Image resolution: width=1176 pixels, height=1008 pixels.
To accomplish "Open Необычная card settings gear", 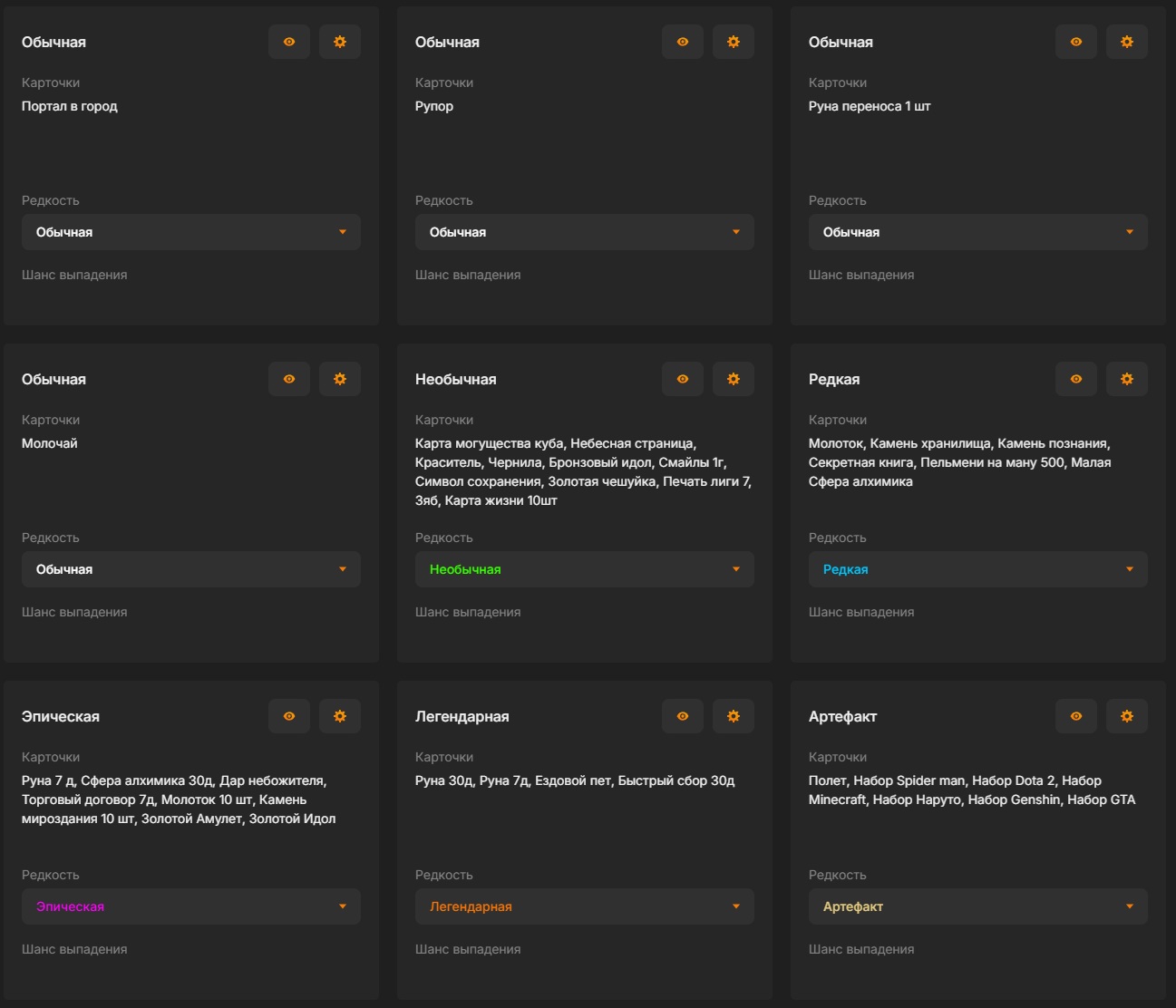I will pyautogui.click(x=734, y=379).
